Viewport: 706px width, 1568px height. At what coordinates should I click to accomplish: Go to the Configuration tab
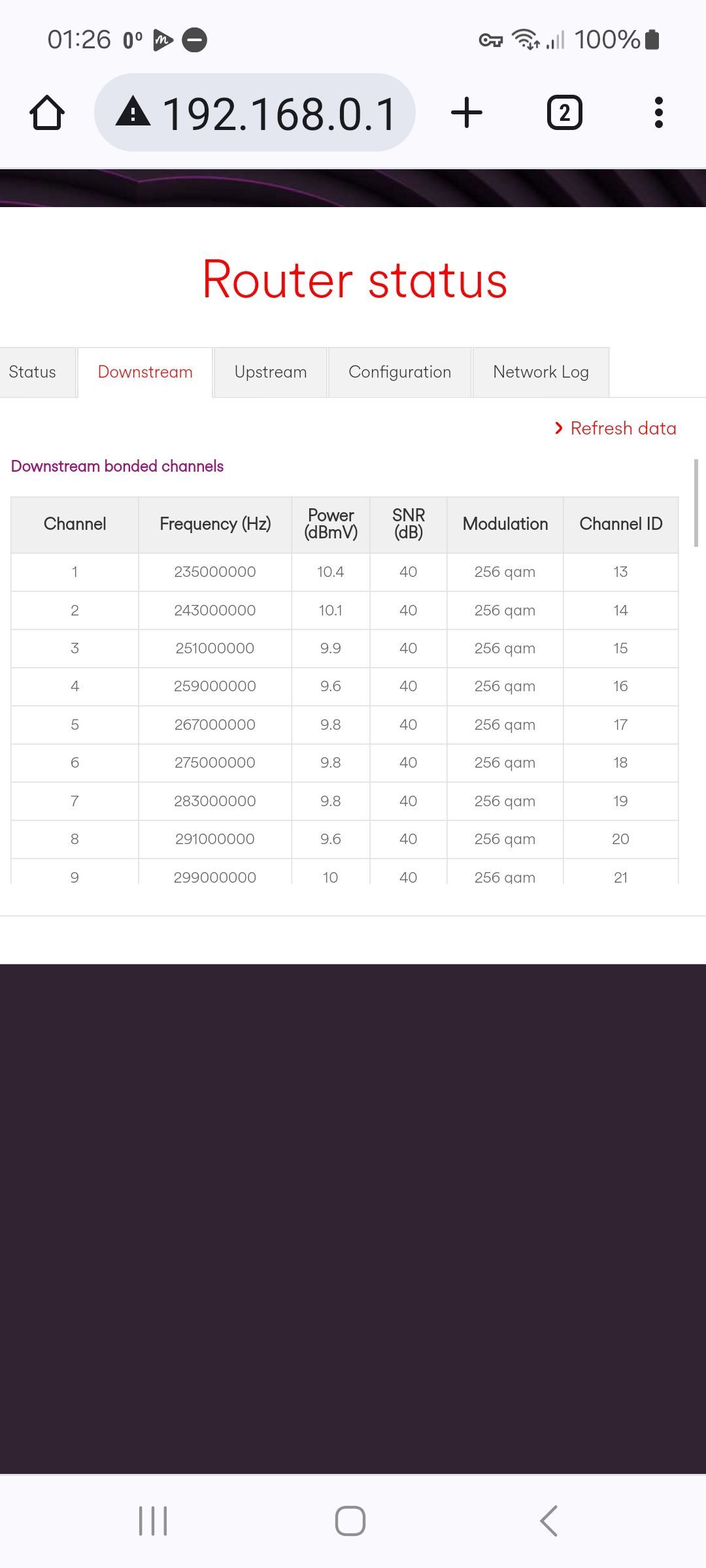coord(400,372)
